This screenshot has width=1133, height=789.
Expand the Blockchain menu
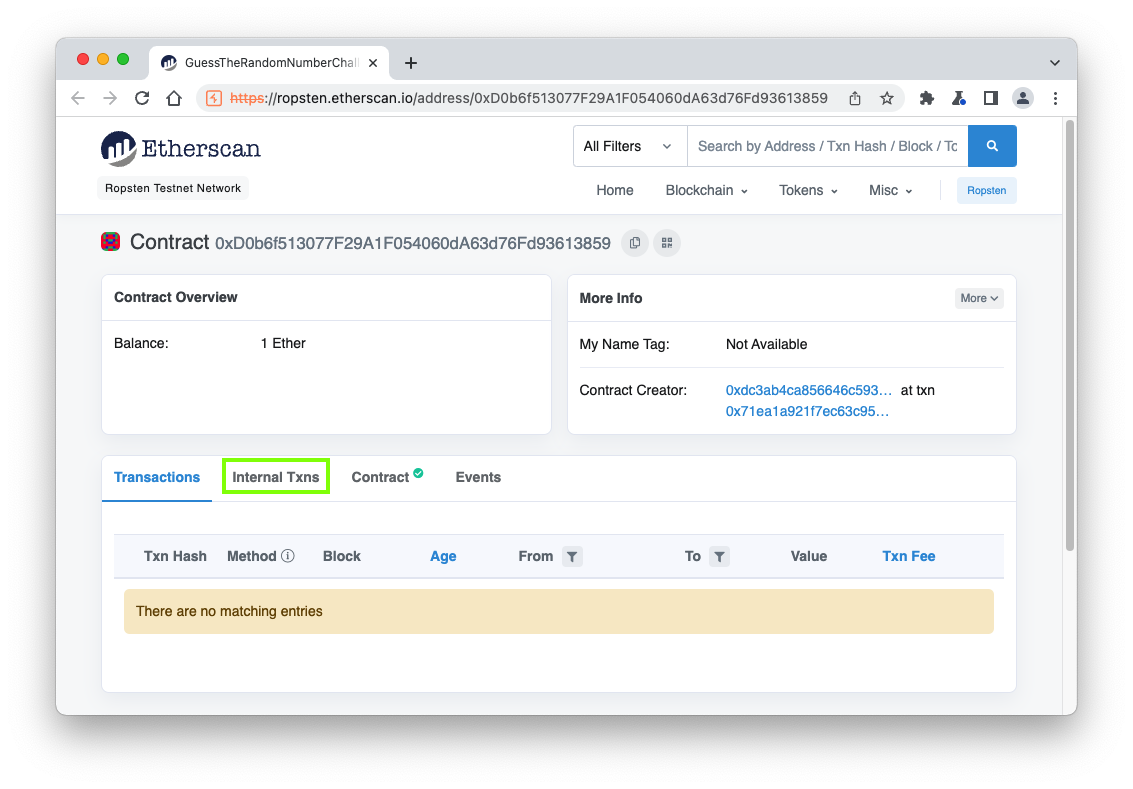[706, 190]
